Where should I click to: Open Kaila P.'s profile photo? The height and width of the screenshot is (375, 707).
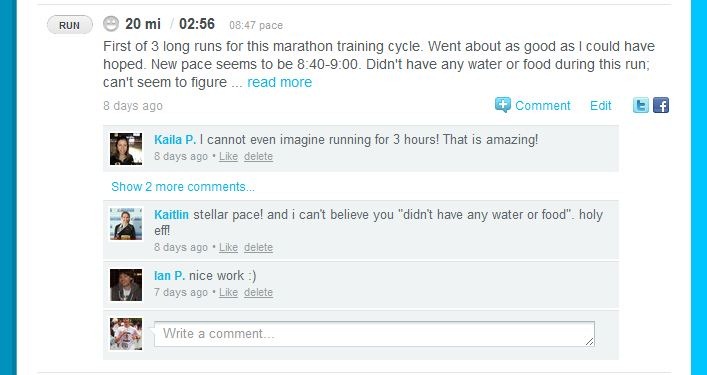126,149
